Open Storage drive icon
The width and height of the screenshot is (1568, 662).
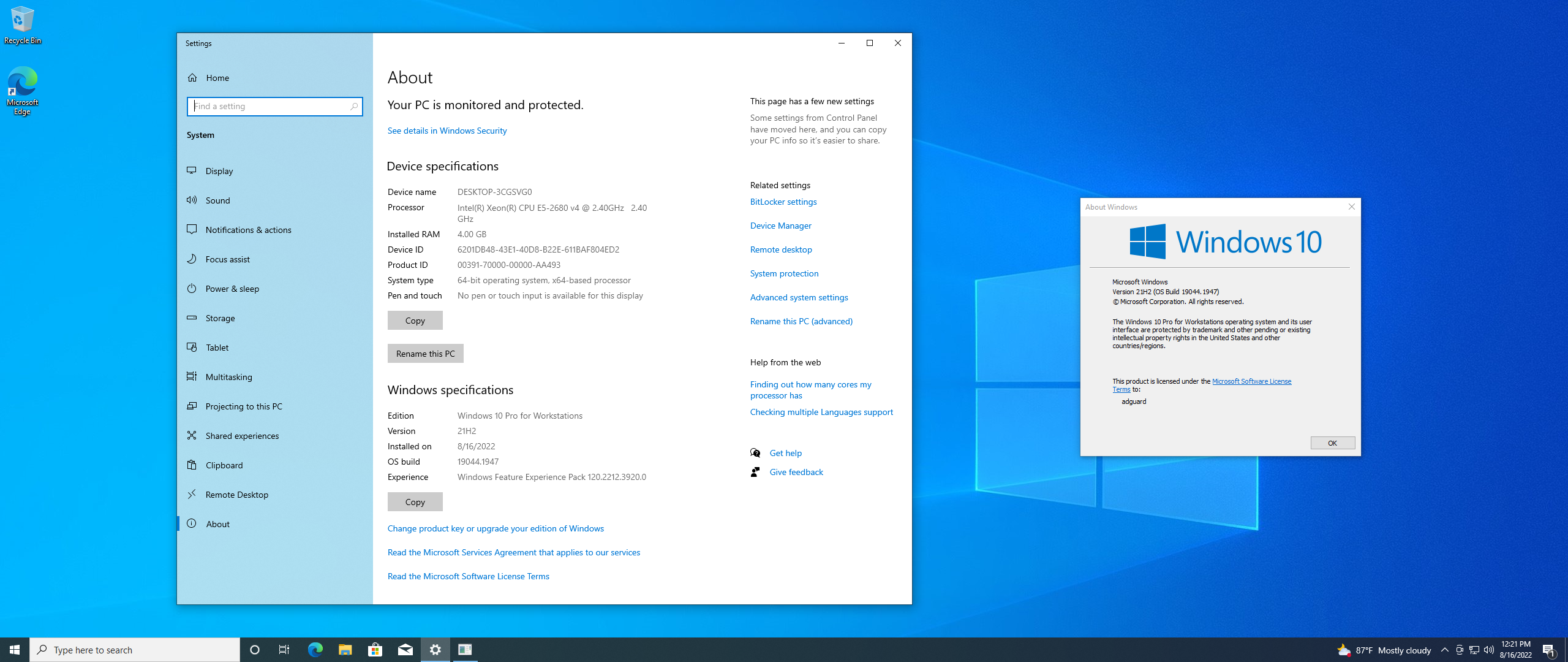point(192,318)
